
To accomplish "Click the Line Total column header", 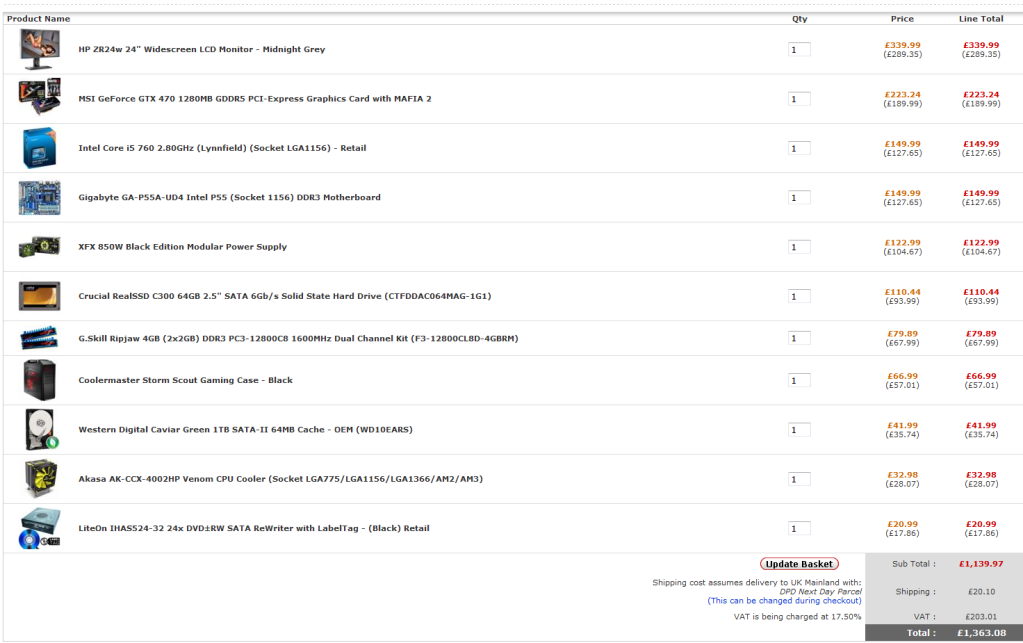I will [x=981, y=19].
